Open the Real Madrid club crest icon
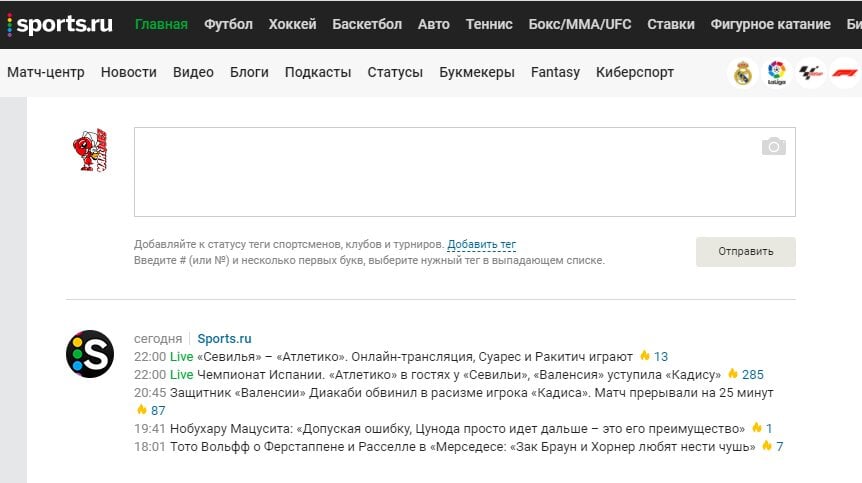Viewport: 862px width, 483px height. 743,73
